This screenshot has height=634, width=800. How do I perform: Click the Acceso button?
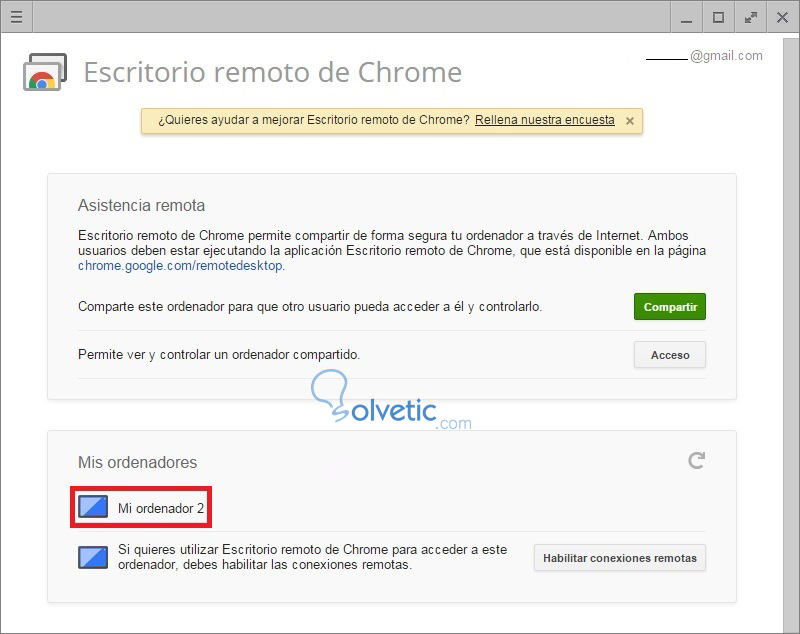(670, 354)
